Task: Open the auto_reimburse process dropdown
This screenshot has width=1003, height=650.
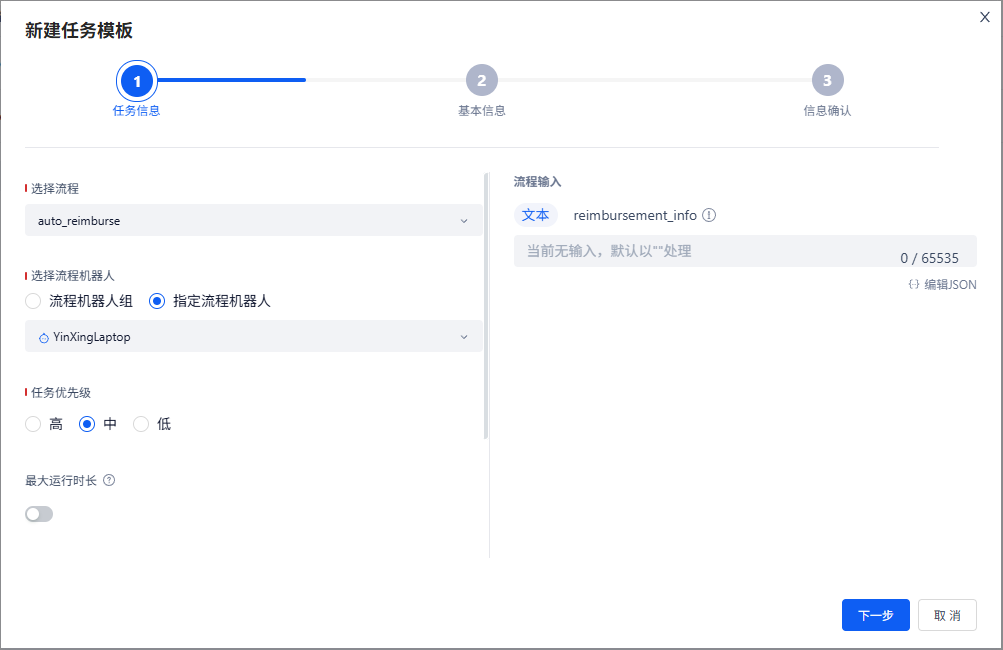Action: (253, 221)
